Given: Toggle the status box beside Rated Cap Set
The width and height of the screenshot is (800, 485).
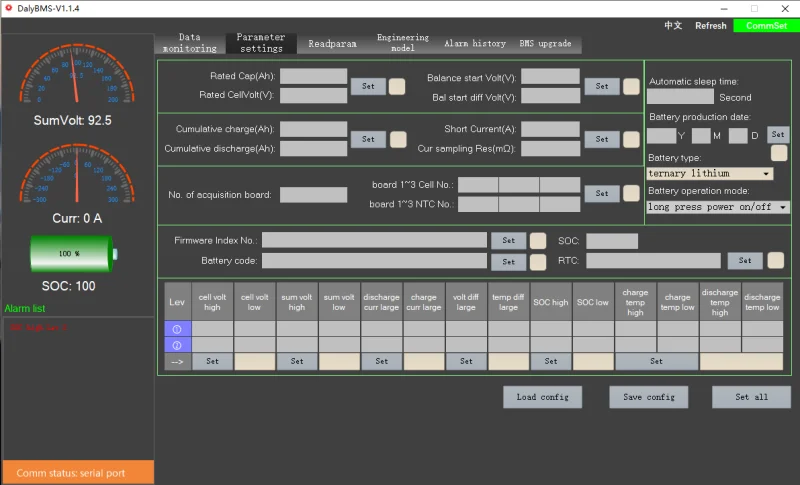Looking at the screenshot, I should tap(397, 86).
